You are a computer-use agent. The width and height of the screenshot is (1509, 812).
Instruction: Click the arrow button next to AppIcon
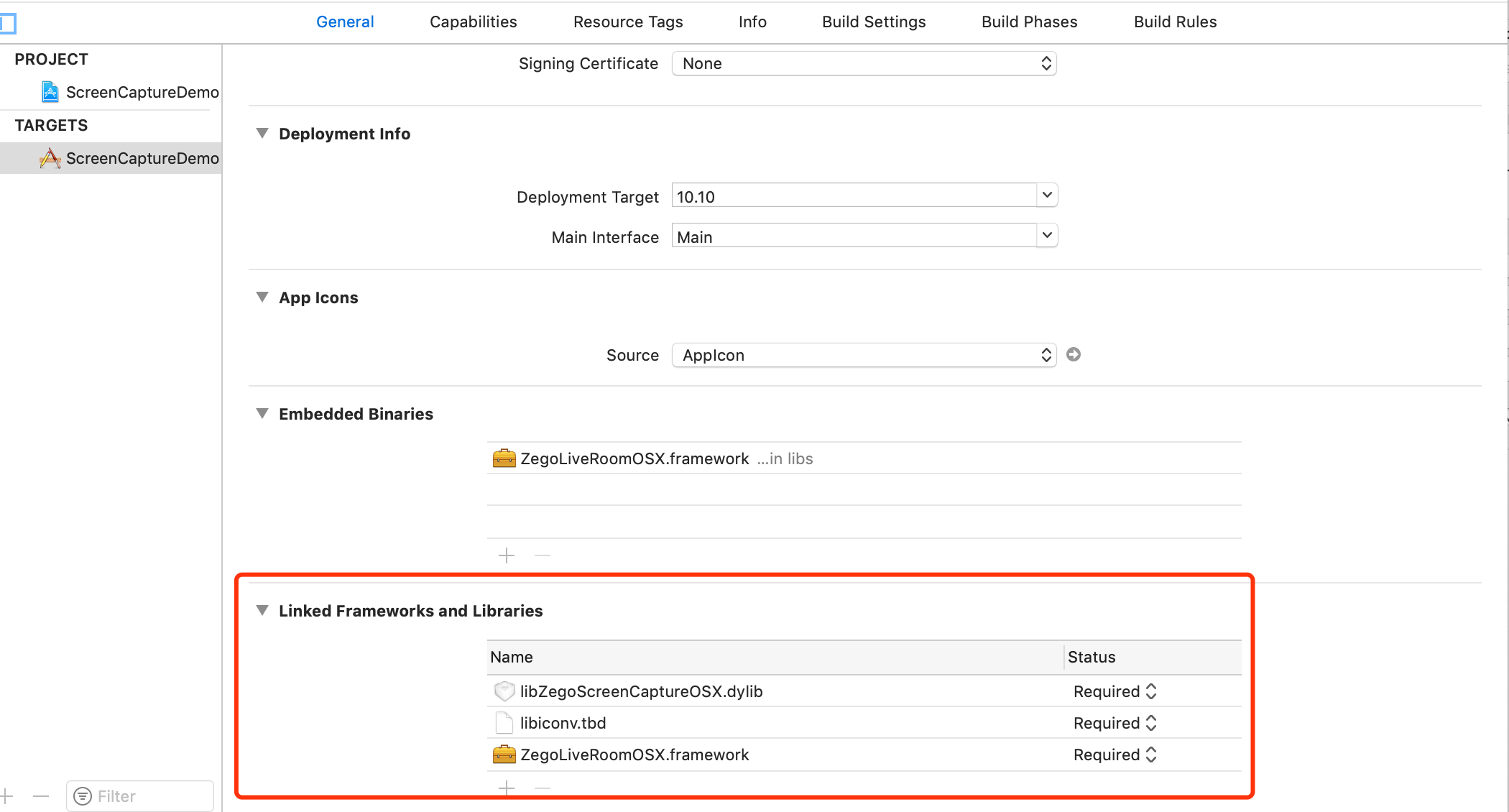[1074, 354]
